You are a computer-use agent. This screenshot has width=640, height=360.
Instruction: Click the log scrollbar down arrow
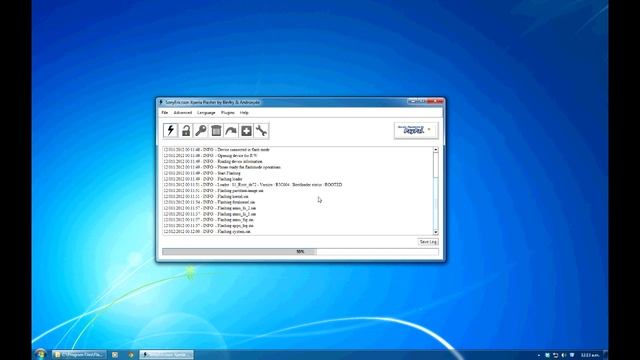point(436,232)
